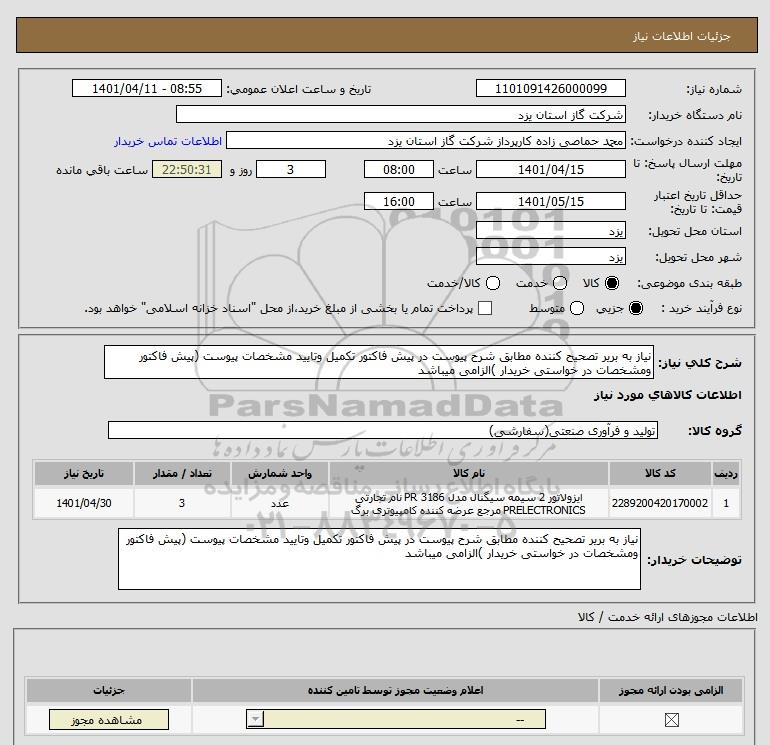Select the خدمت radio button
770x745 pixels.
click(560, 283)
